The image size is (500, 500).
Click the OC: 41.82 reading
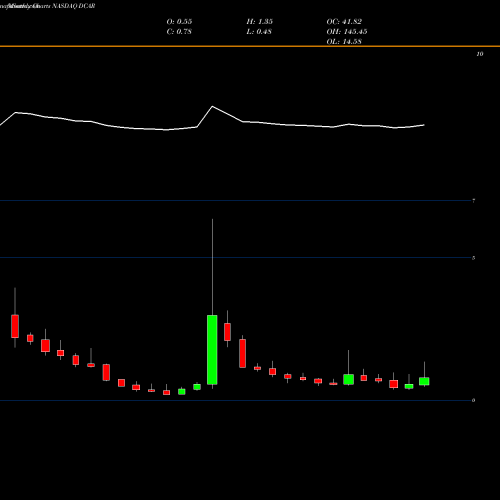pyautogui.click(x=344, y=21)
